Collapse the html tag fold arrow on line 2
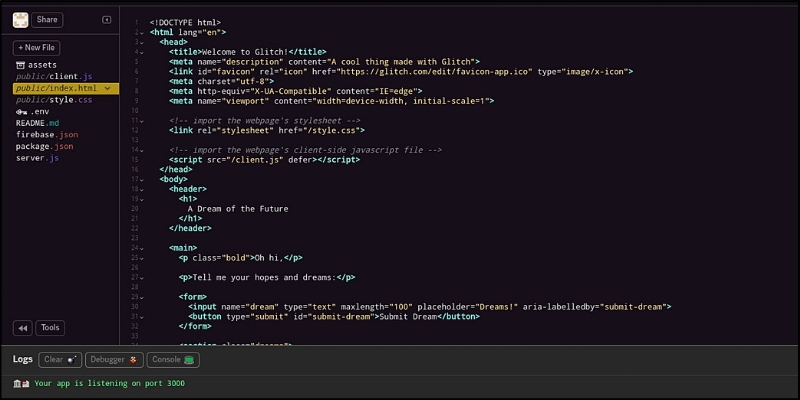The height and width of the screenshot is (400, 800). pyautogui.click(x=142, y=33)
